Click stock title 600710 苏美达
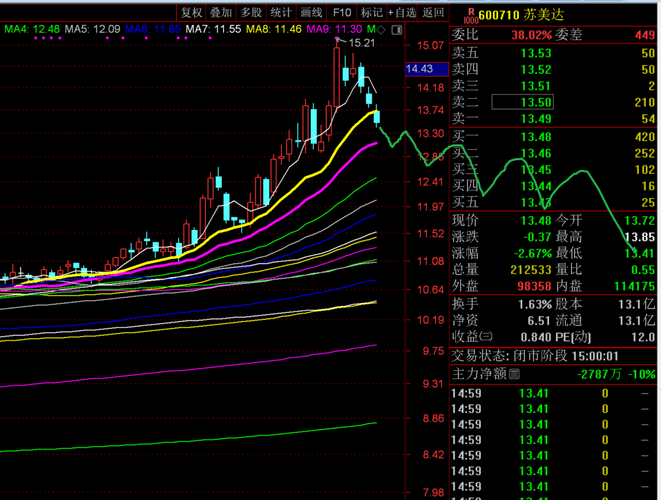This screenshot has width=661, height=500. (521, 15)
